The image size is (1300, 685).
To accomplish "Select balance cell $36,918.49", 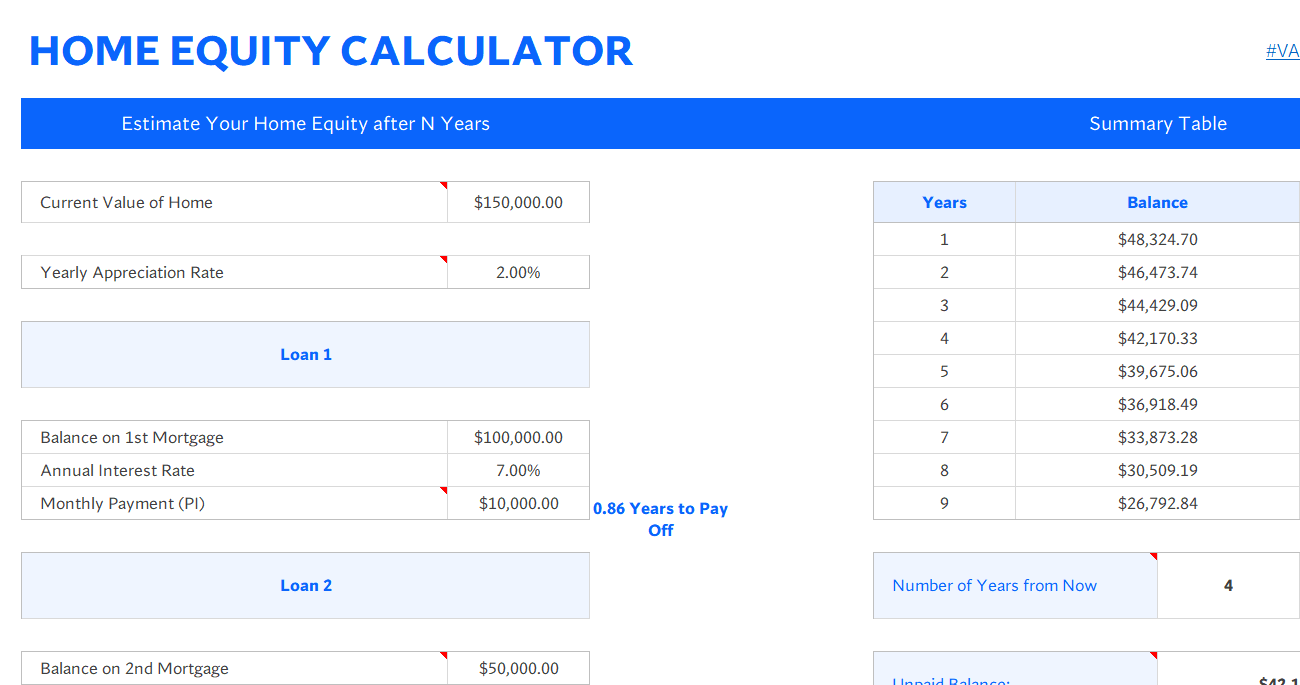I will [1157, 404].
